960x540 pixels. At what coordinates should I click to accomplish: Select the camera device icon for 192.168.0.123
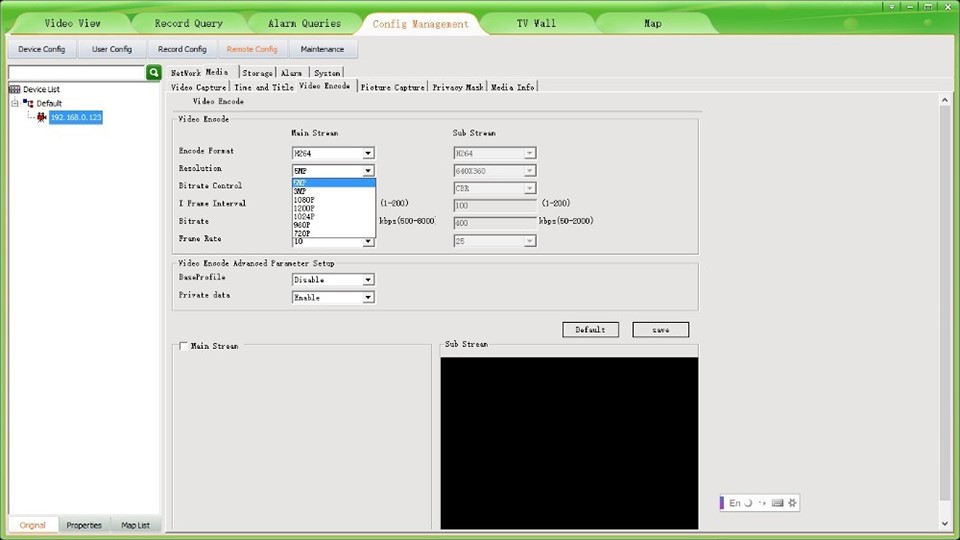(42, 117)
